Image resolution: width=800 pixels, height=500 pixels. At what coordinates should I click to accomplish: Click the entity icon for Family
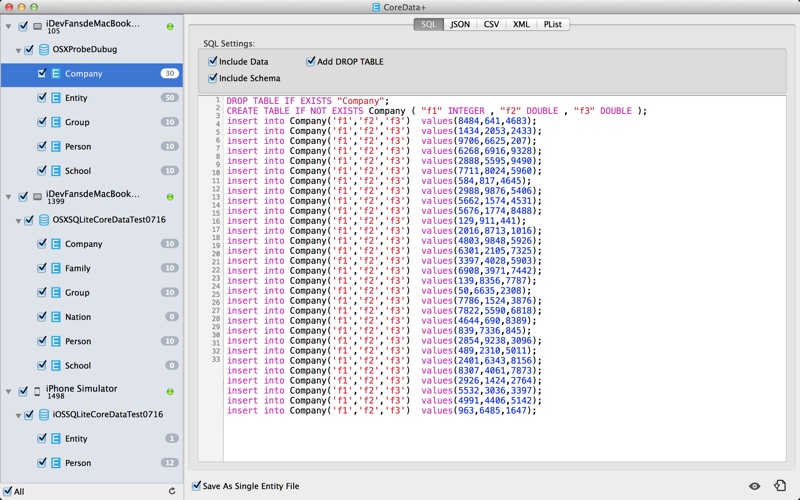pos(56,268)
